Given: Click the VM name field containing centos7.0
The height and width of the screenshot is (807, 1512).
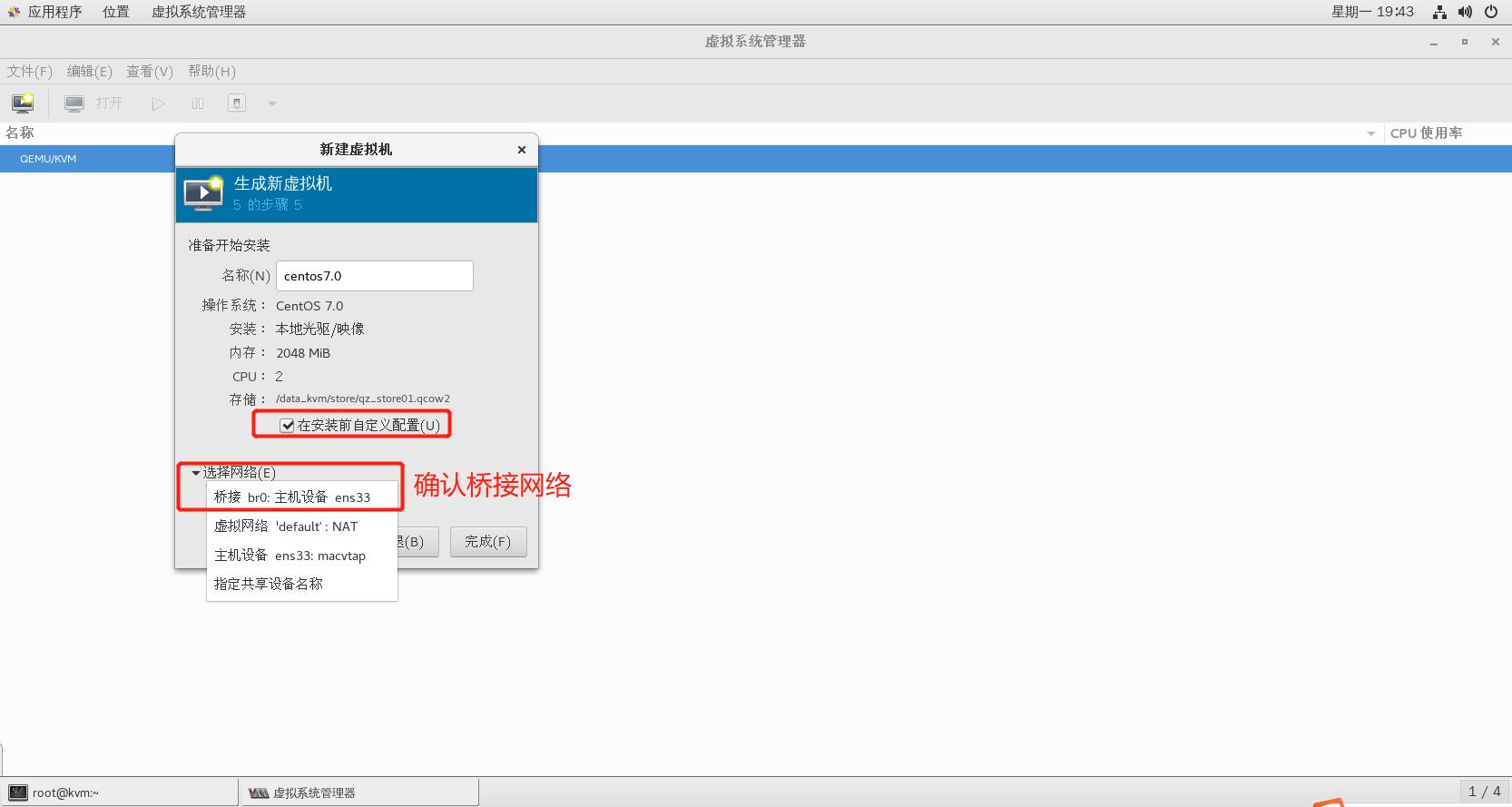Looking at the screenshot, I should (x=374, y=276).
